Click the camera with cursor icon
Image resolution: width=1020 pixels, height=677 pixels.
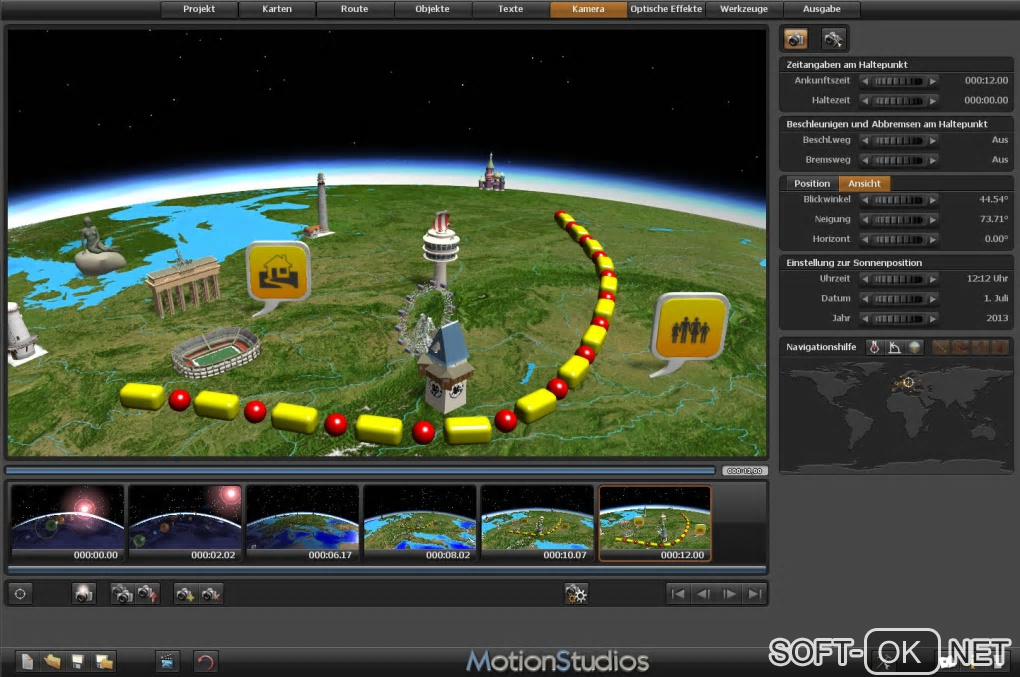point(833,39)
